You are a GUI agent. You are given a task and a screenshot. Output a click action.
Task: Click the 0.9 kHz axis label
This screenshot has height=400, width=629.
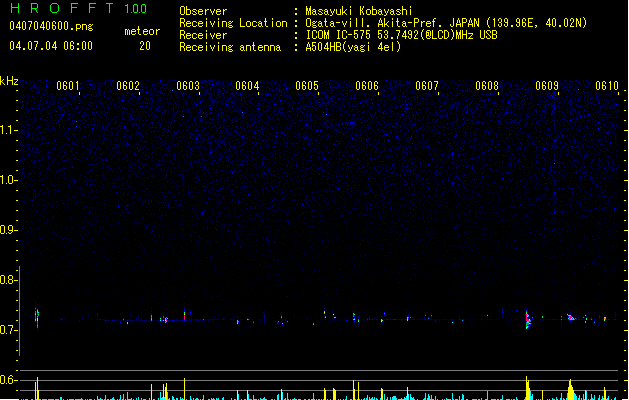(7, 230)
